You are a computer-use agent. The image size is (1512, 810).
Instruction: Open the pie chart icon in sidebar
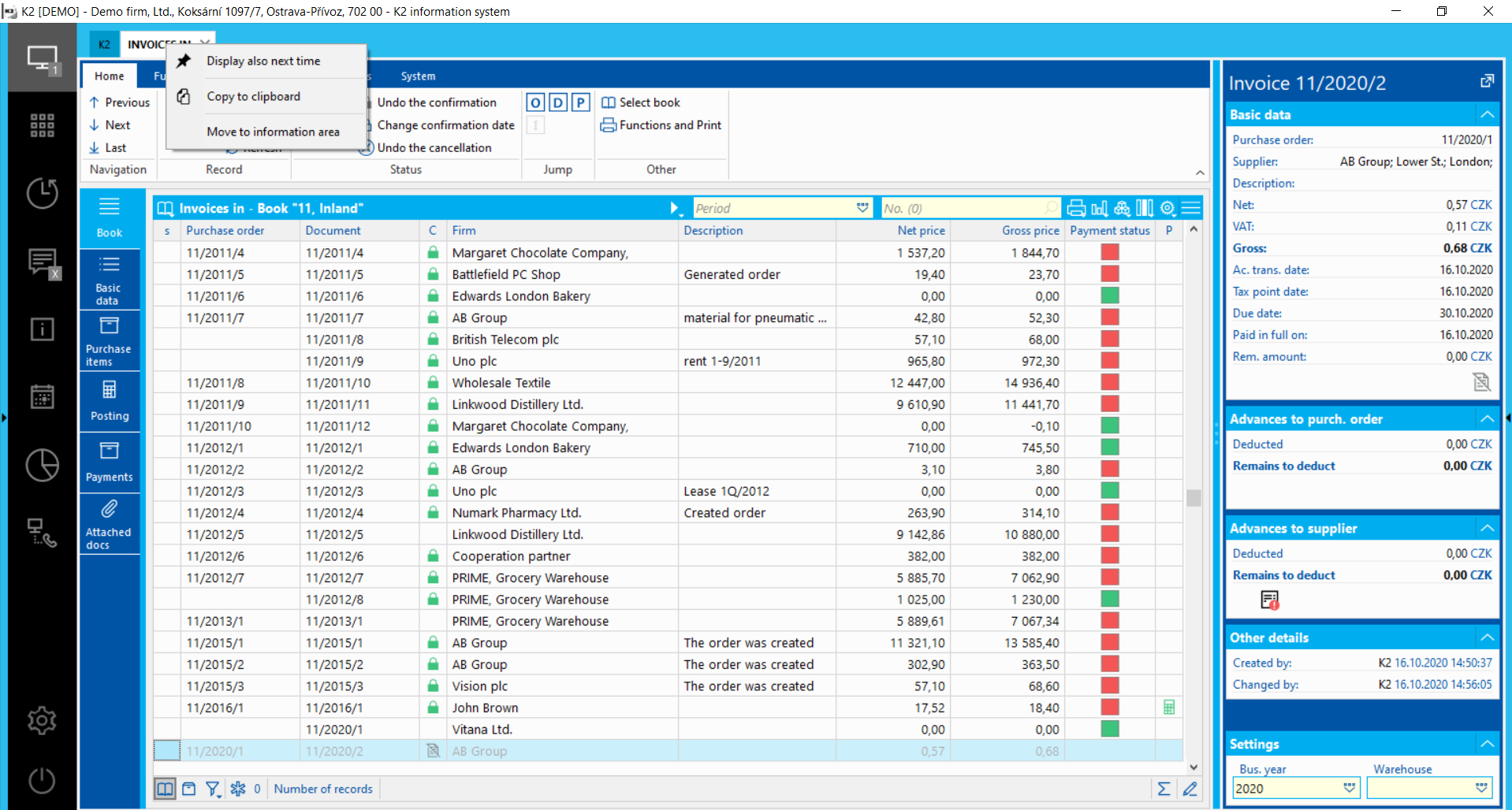[x=43, y=465]
